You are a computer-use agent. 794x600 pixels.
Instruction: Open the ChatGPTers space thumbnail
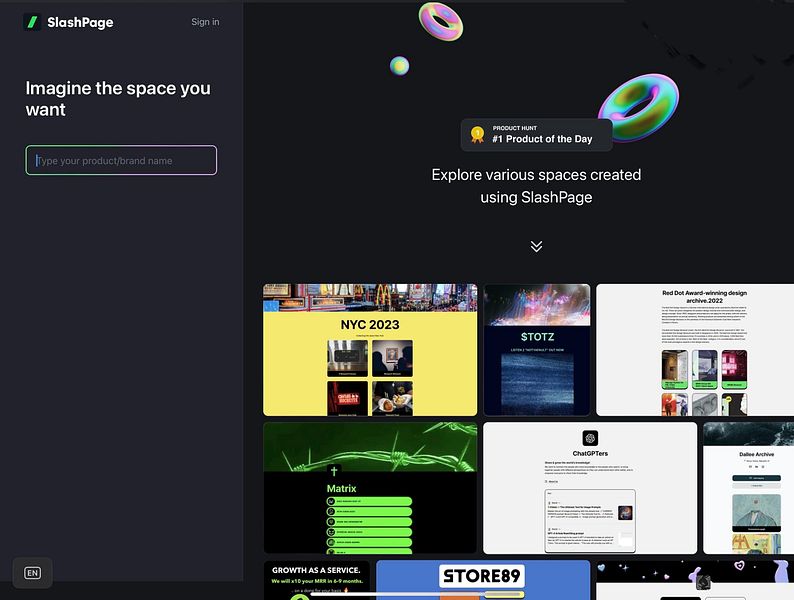click(x=590, y=488)
